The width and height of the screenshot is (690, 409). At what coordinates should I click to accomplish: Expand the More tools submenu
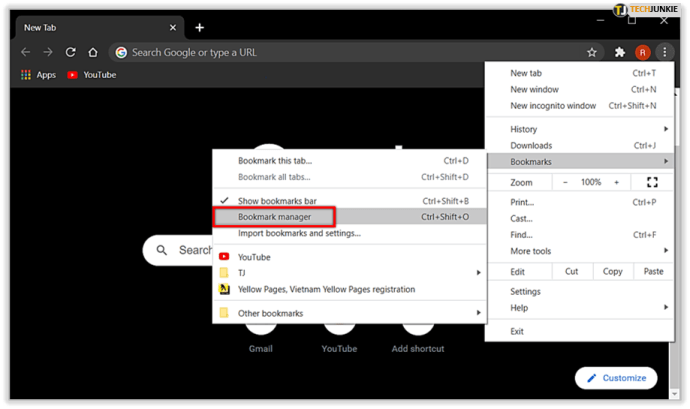pyautogui.click(x=580, y=251)
